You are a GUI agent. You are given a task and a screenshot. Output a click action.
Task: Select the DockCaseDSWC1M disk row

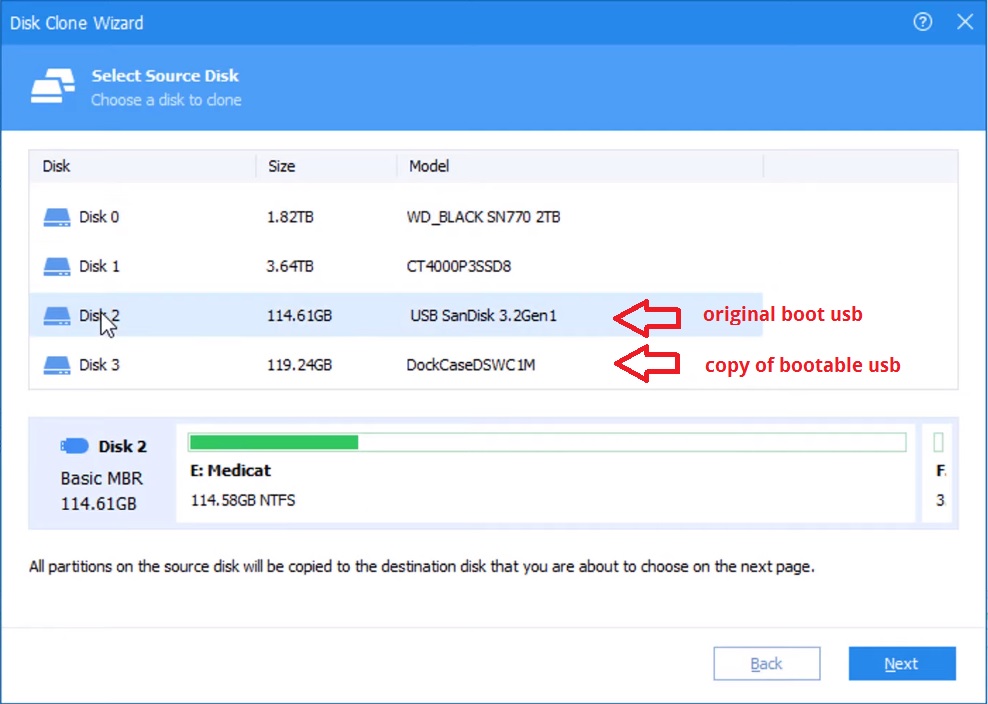tap(470, 365)
